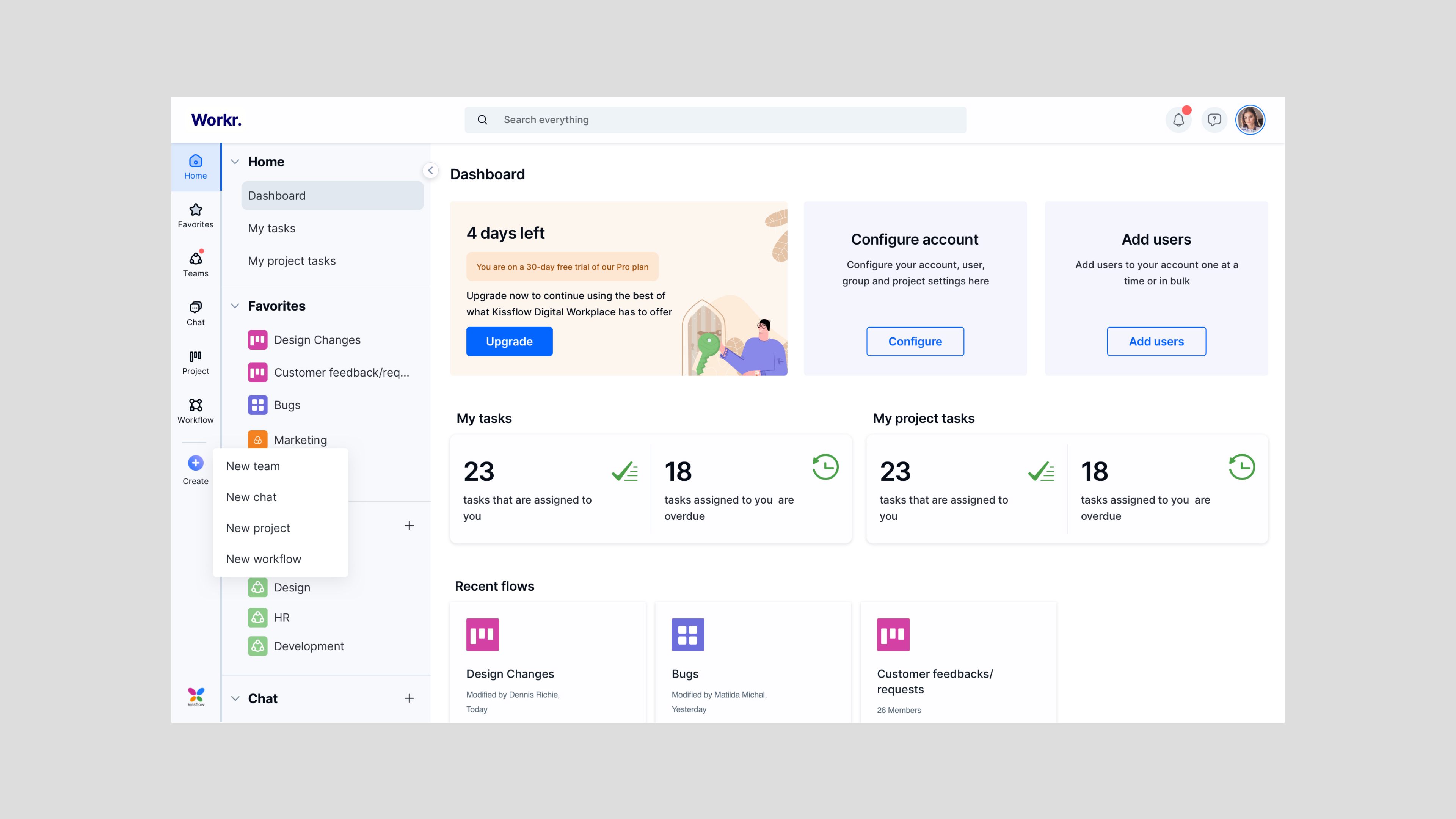
Task: Click the Chat section heading
Action: [262, 698]
